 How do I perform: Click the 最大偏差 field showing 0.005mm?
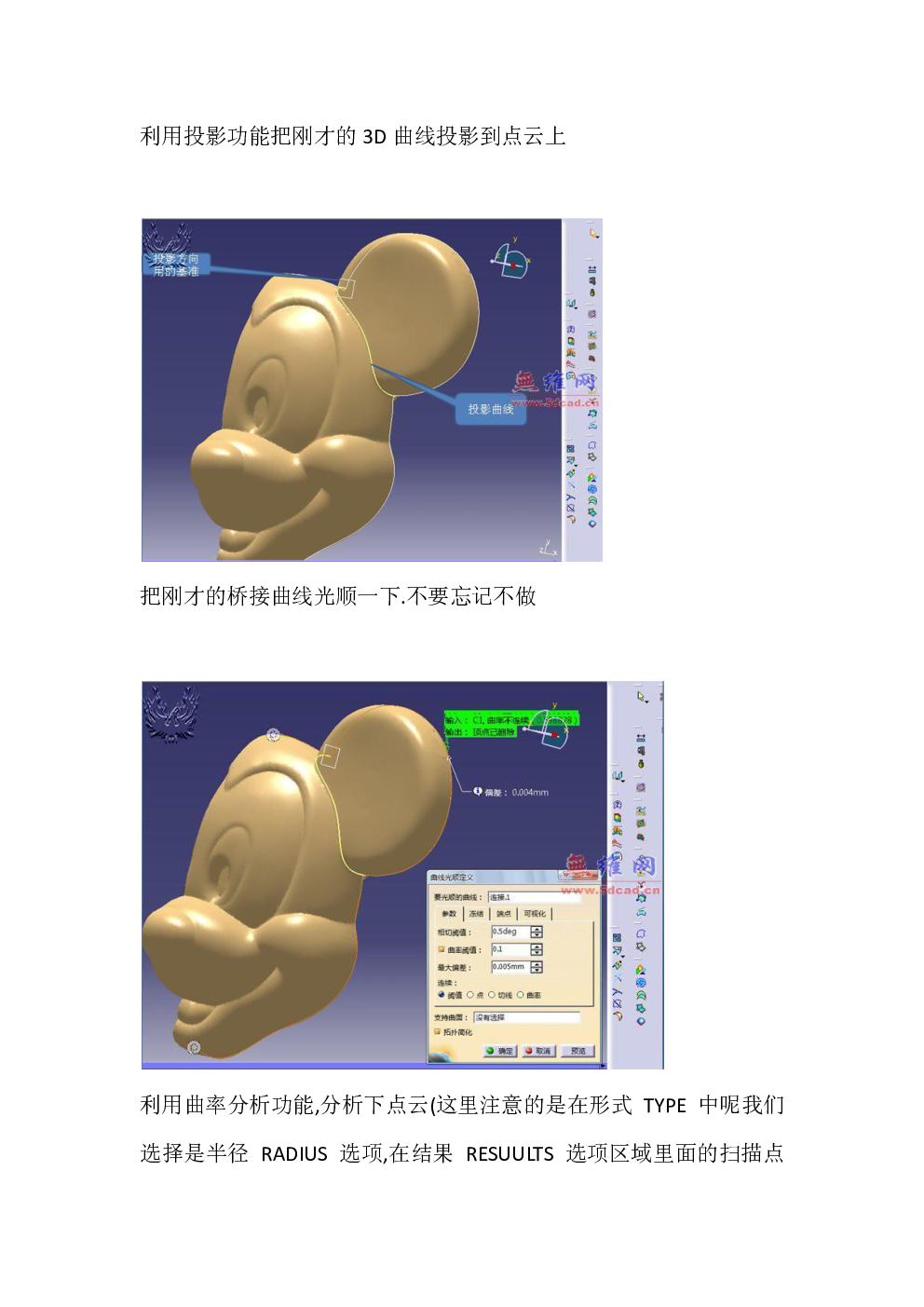tap(510, 967)
